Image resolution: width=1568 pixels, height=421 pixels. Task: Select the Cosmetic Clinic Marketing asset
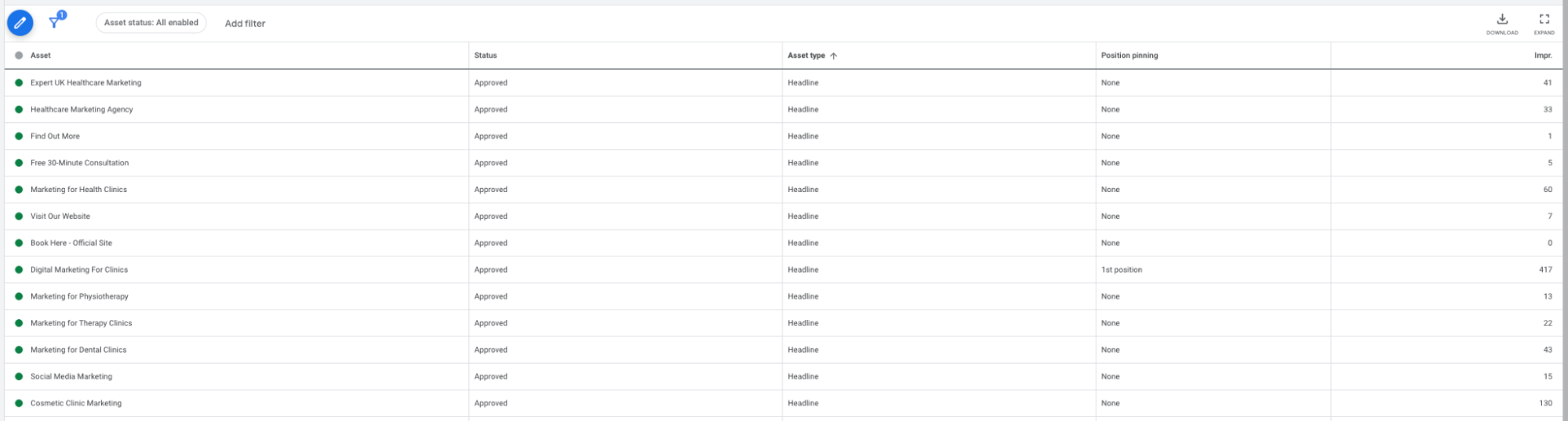click(x=76, y=402)
